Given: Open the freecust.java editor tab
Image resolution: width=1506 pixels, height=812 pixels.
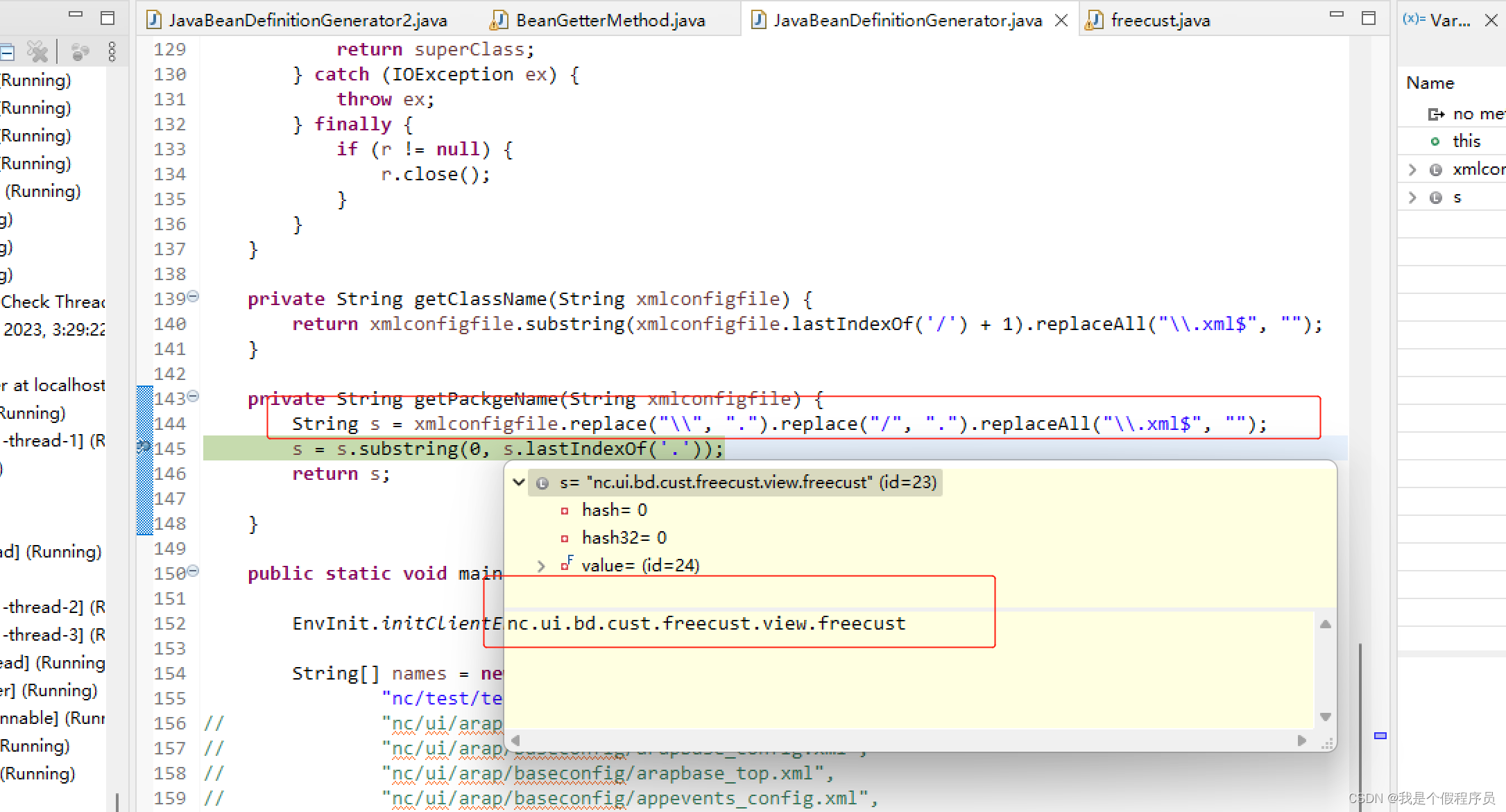Looking at the screenshot, I should (x=1160, y=21).
